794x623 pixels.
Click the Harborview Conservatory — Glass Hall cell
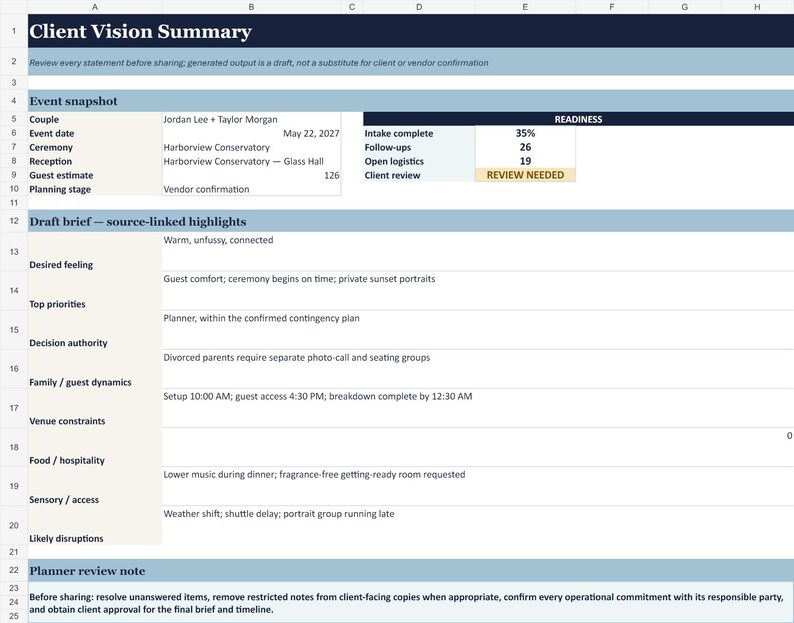coord(251,161)
